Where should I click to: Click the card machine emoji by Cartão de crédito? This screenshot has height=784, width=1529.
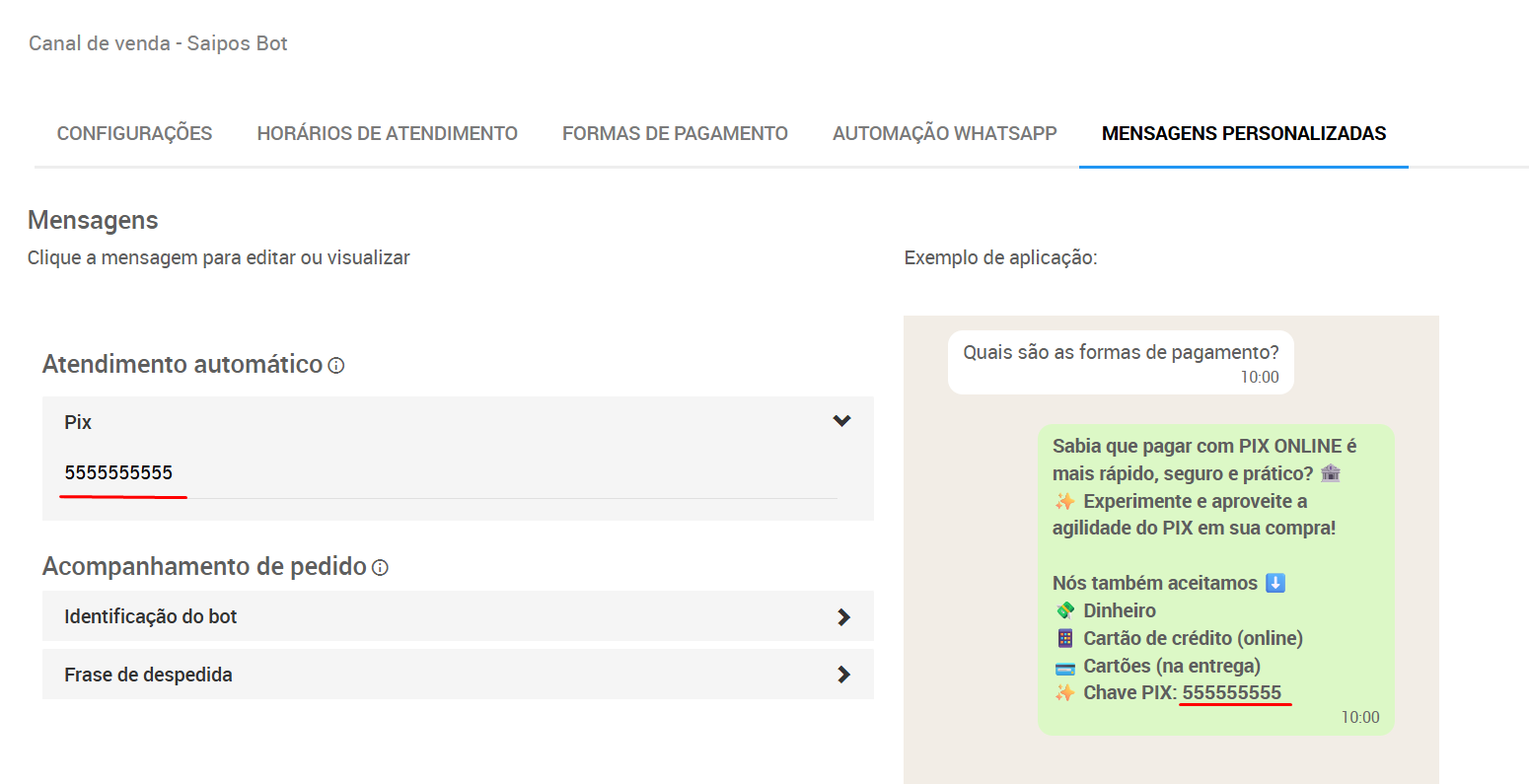point(1064,638)
